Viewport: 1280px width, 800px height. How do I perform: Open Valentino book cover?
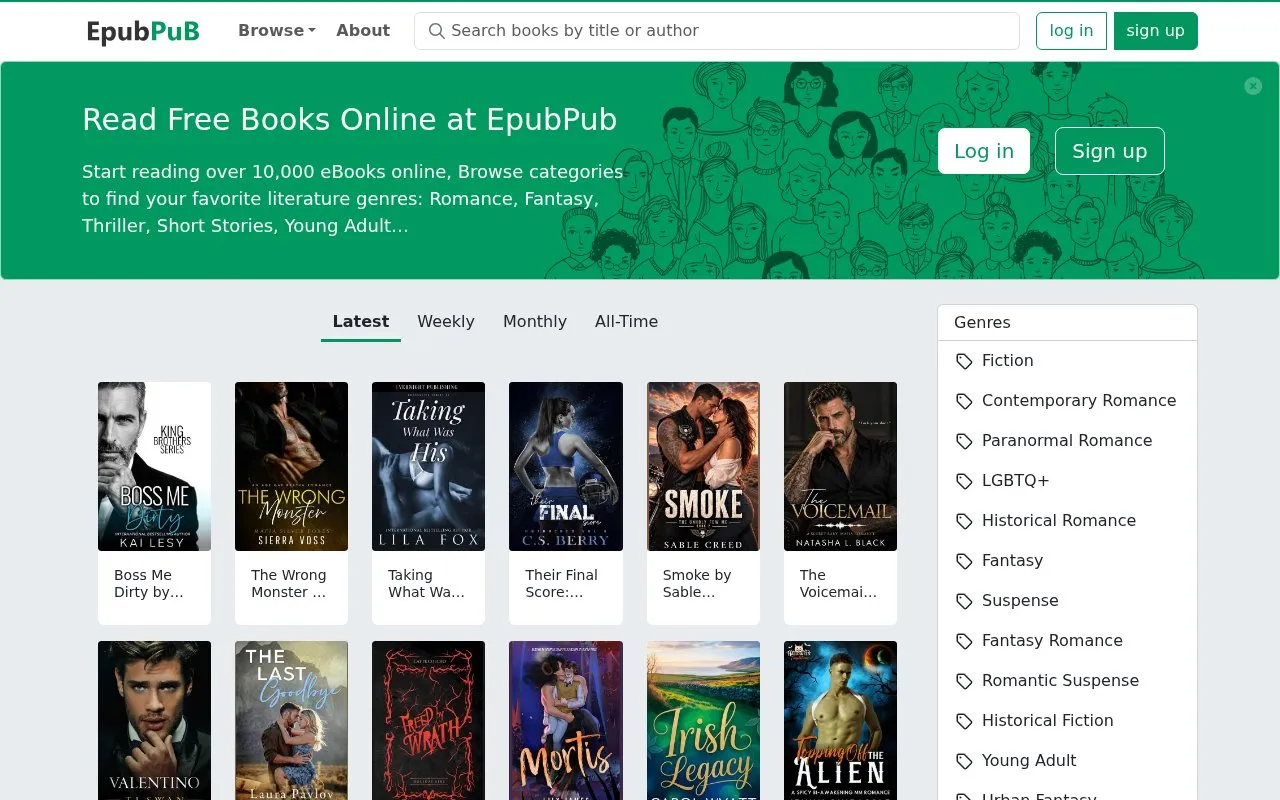155,720
